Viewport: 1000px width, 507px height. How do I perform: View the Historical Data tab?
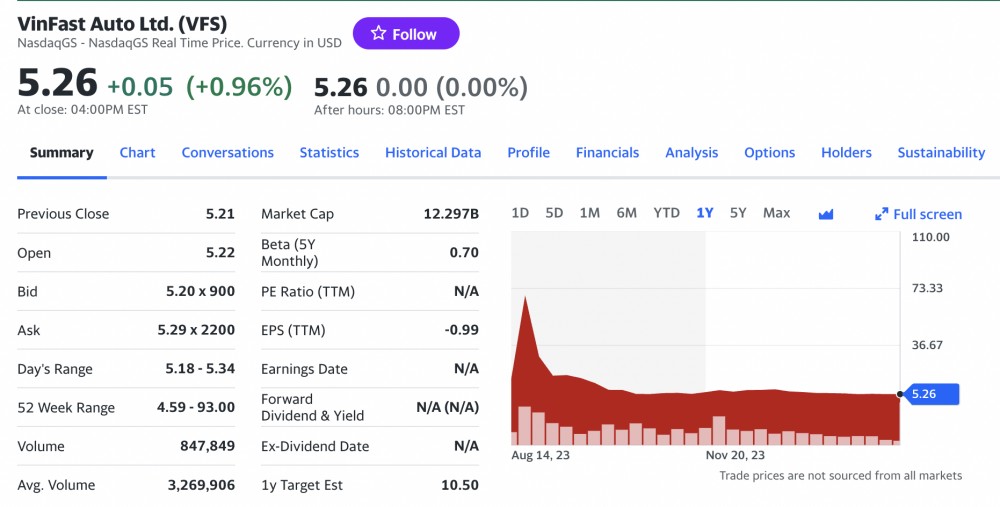tap(433, 152)
